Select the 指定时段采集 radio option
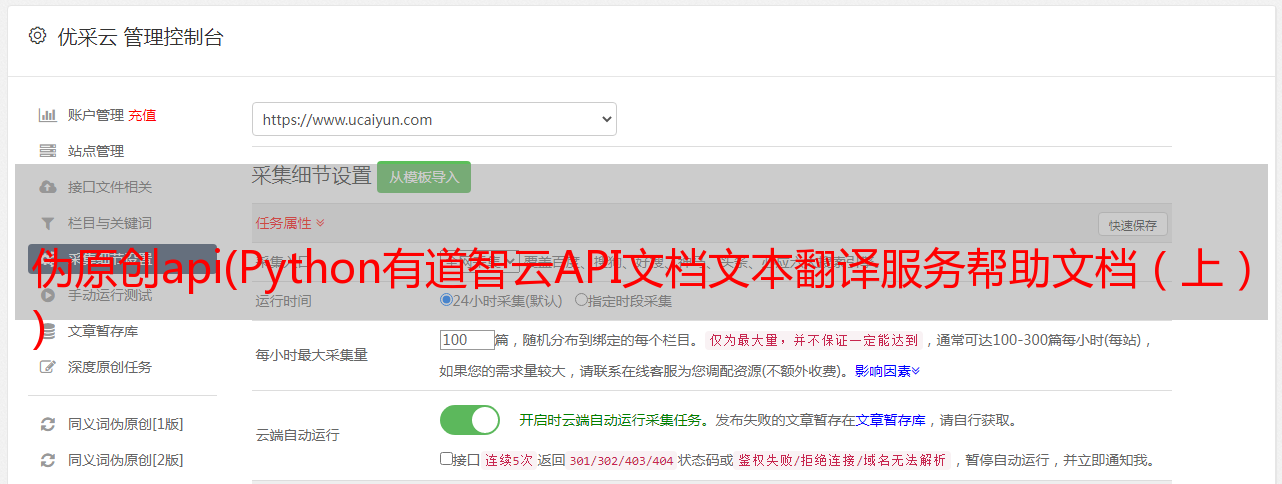The height and width of the screenshot is (484, 1282). coord(581,300)
